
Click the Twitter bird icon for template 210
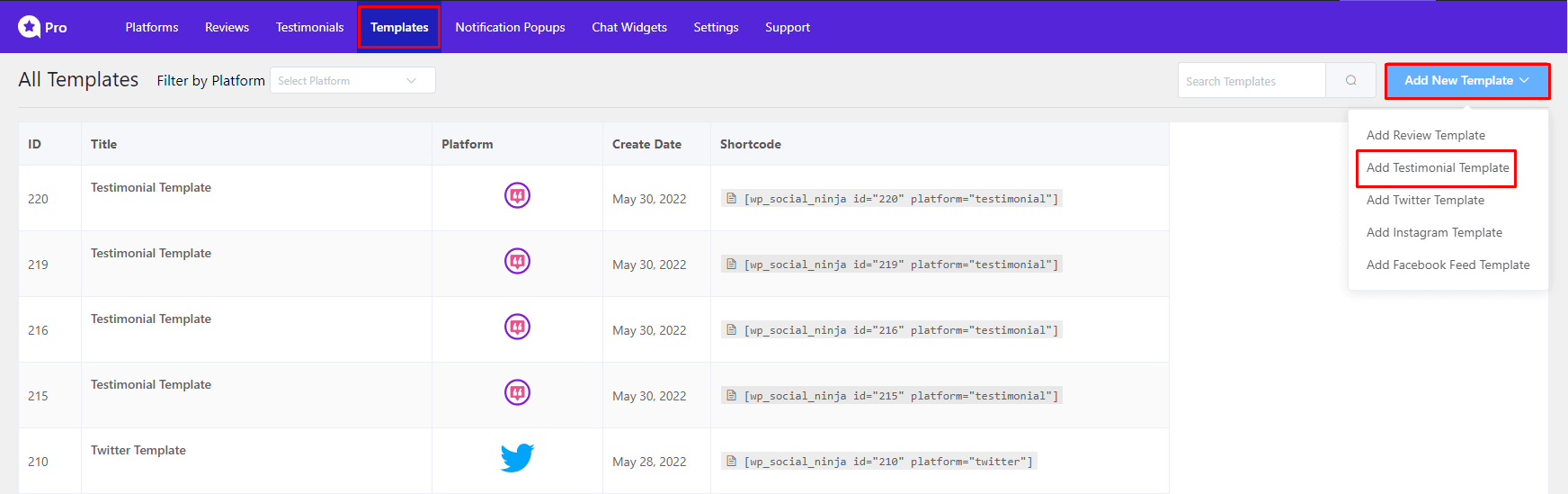tap(517, 458)
